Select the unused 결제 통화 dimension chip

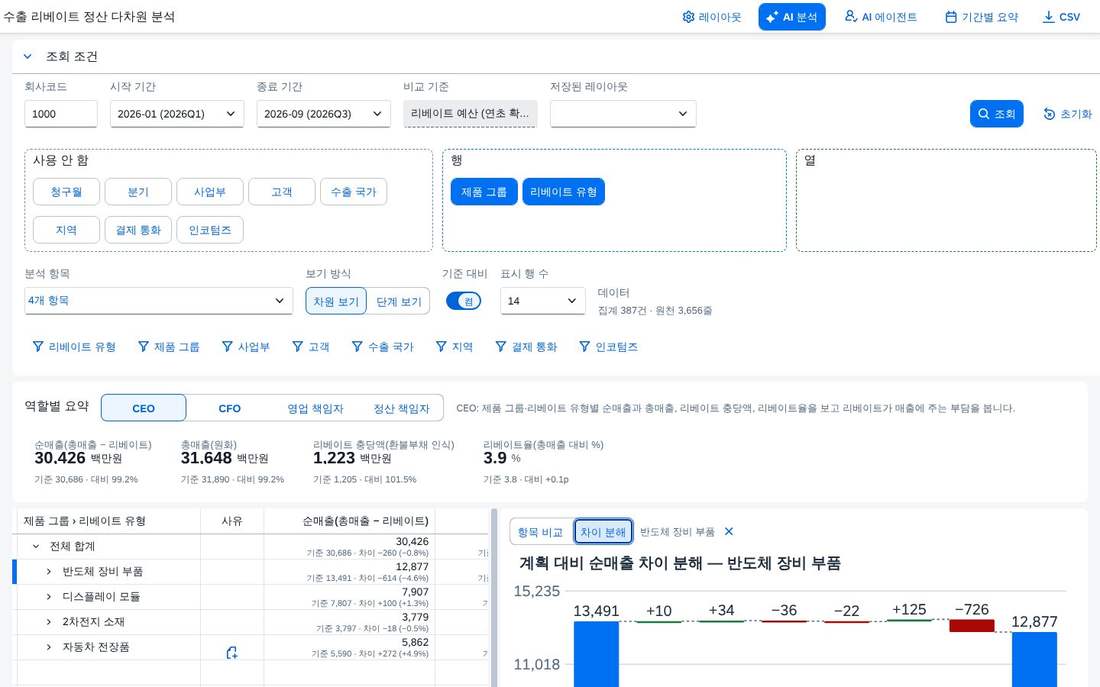(x=138, y=229)
